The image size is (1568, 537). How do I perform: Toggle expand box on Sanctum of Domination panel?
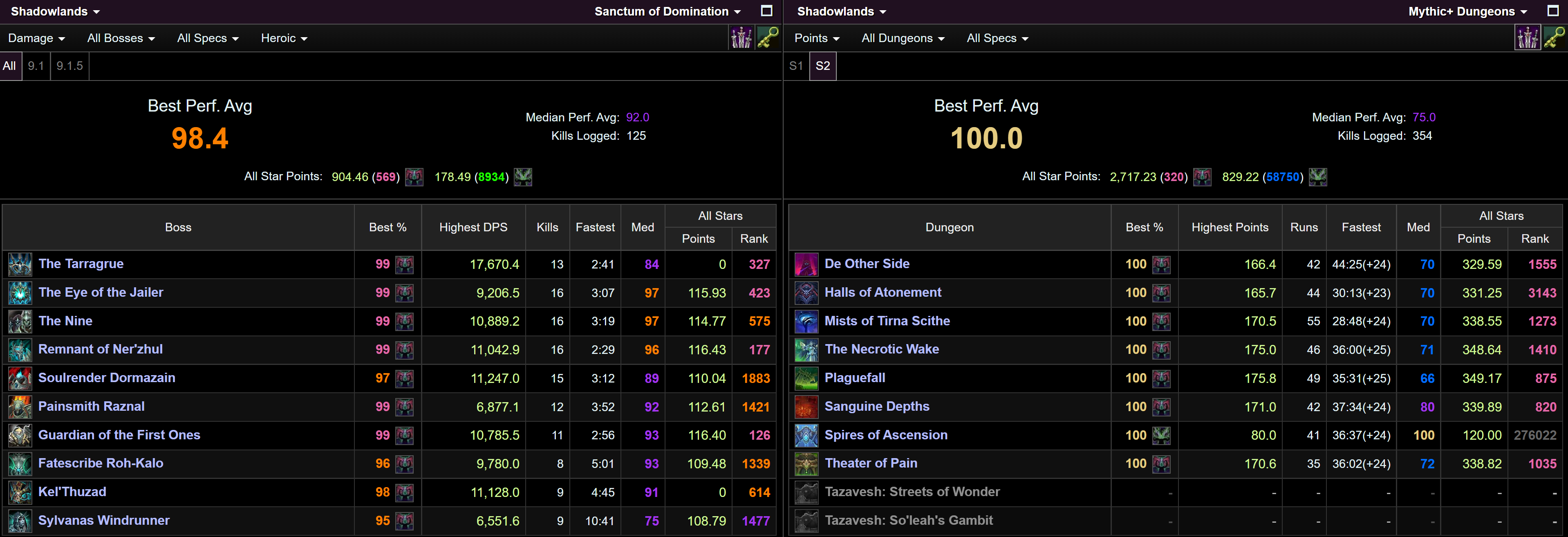pos(767,11)
